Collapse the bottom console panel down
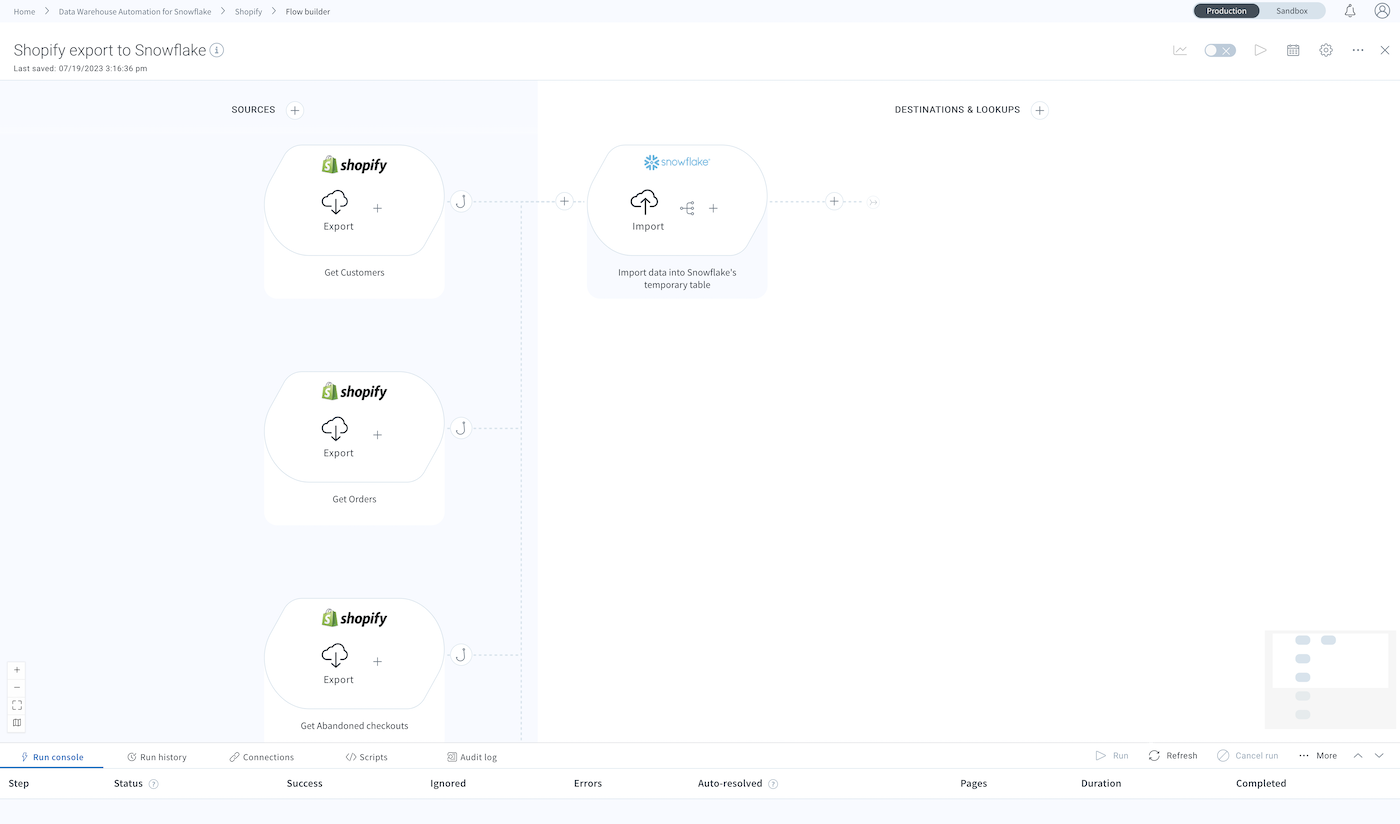This screenshot has width=1400, height=824. [x=1379, y=756]
